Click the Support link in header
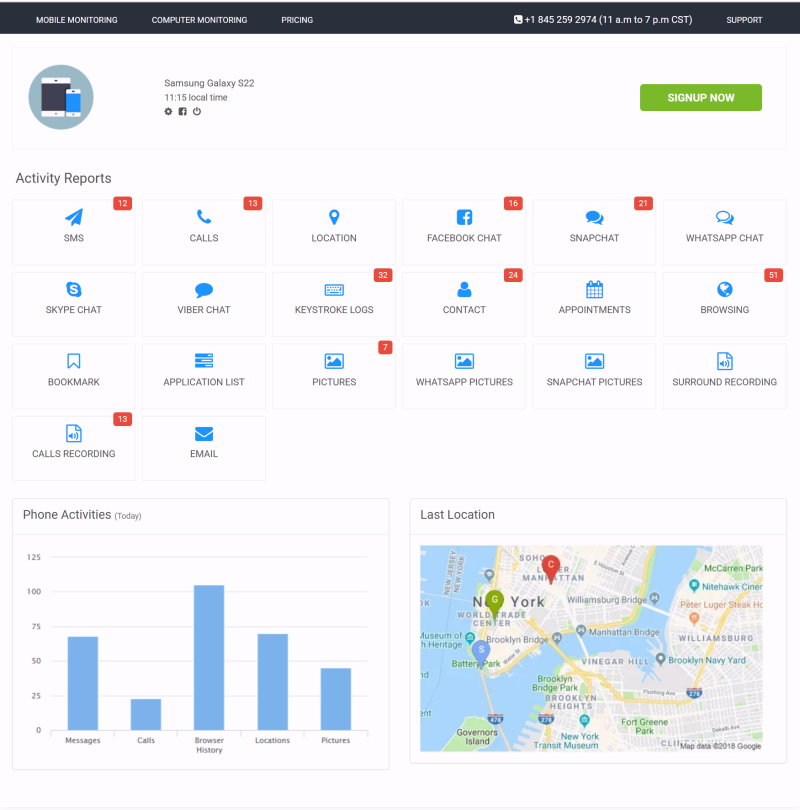 click(744, 20)
